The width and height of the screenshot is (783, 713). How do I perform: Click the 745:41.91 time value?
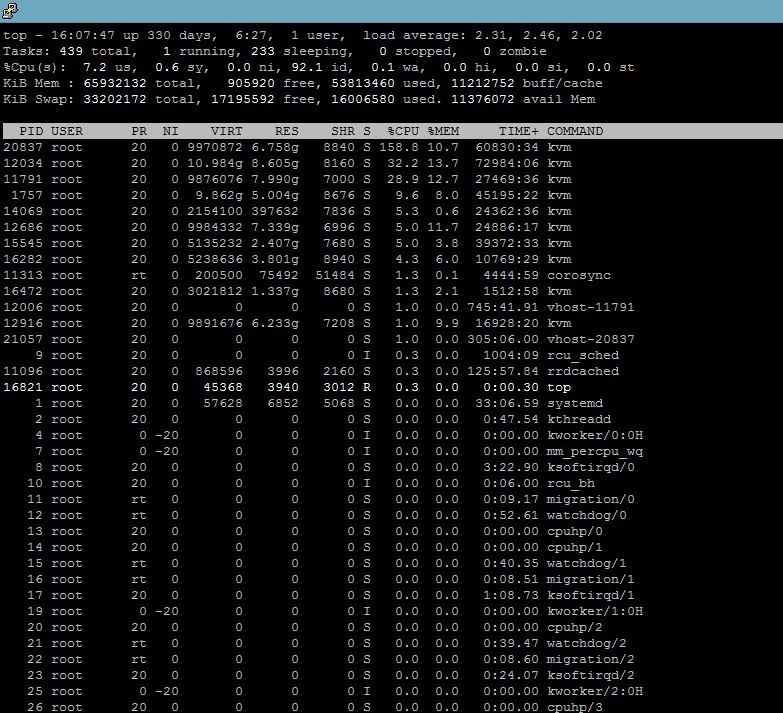[502, 307]
